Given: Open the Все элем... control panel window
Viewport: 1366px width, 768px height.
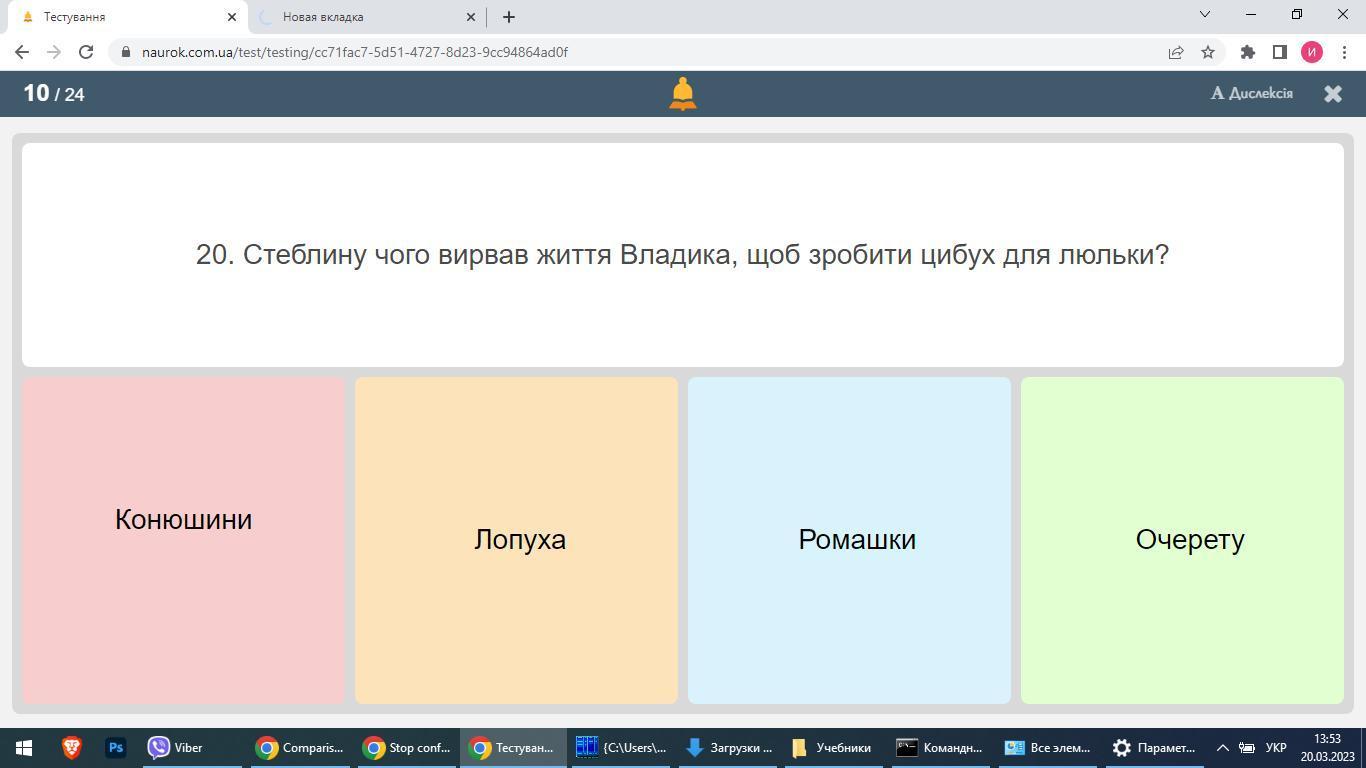Looking at the screenshot, I should [1050, 748].
